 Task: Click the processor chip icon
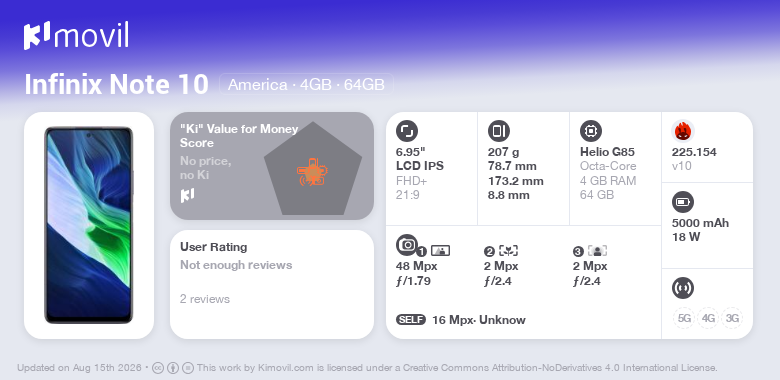(591, 131)
